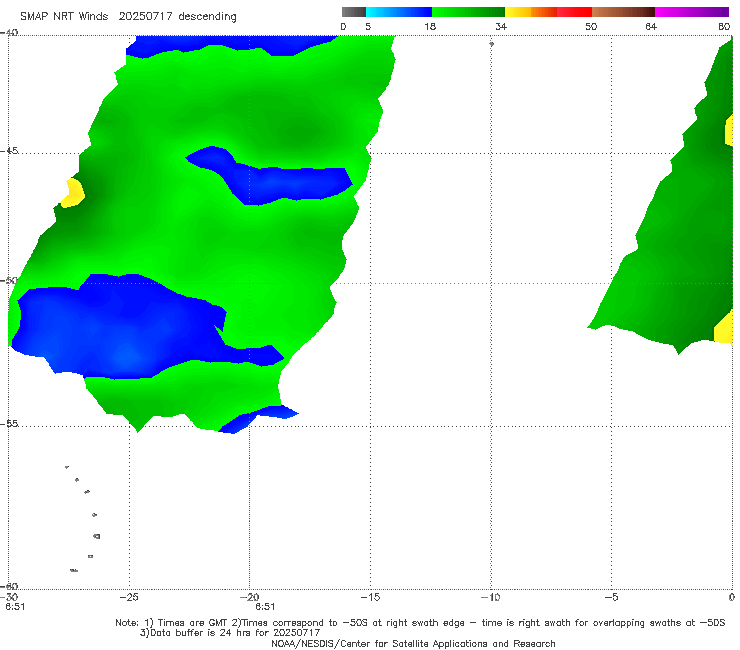This screenshot has height=650, width=740.
Task: Click the green 18-34 segment of the color bar
Action: click(468, 12)
